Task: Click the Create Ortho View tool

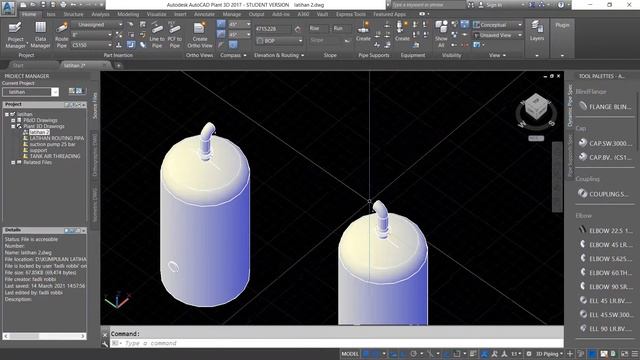Action: [200, 35]
